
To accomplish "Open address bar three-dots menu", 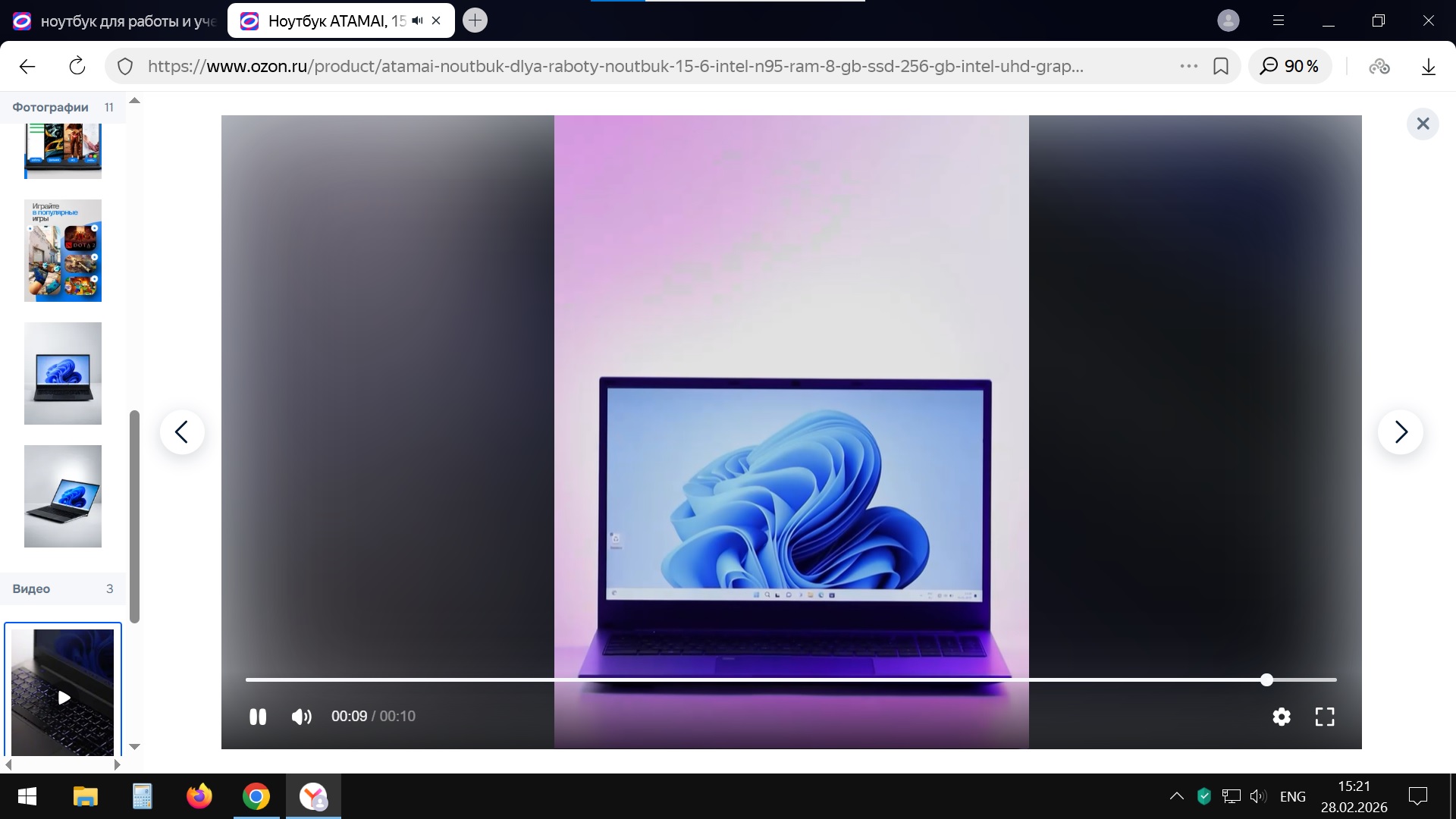I will tap(1188, 67).
